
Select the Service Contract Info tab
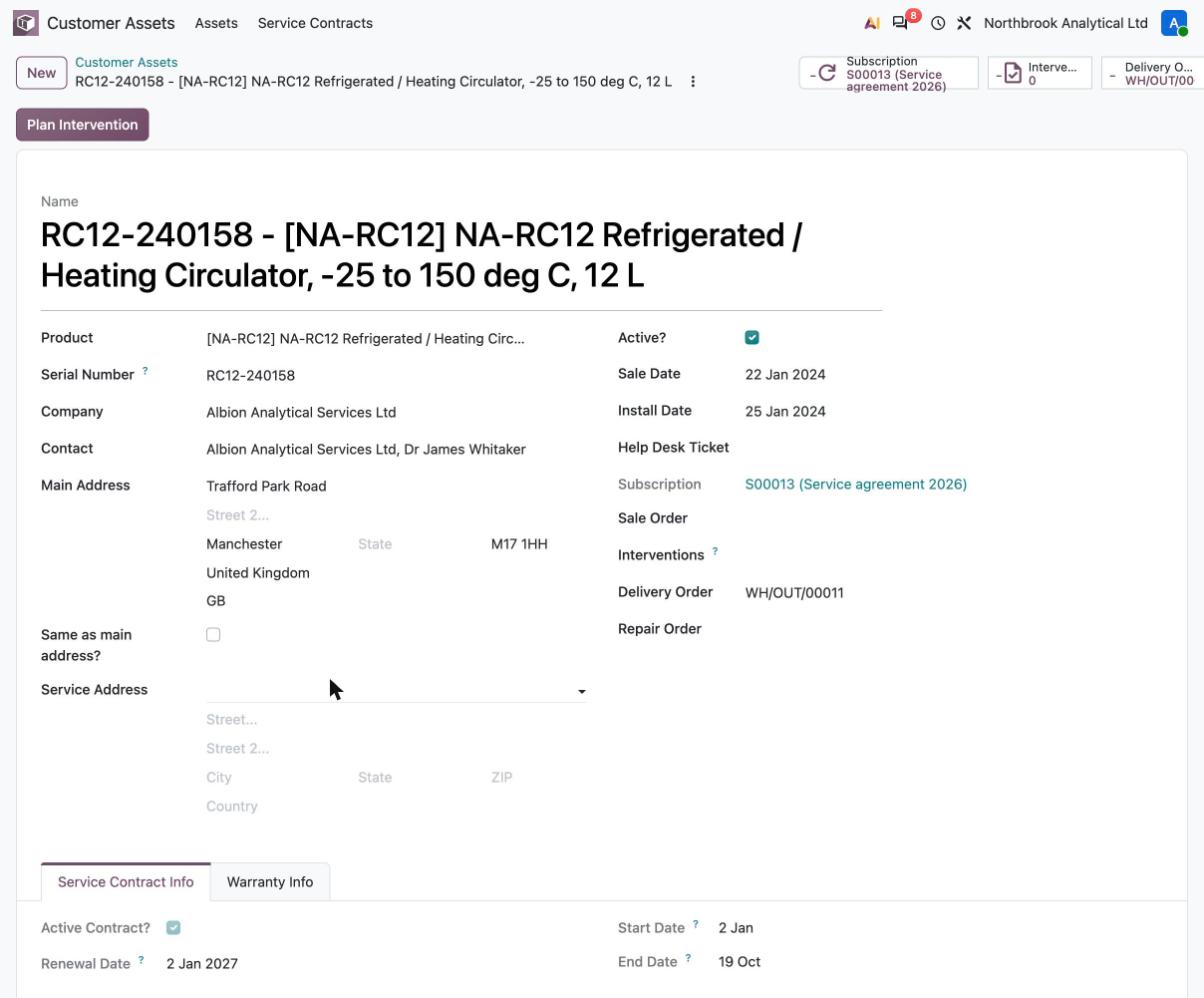[126, 882]
